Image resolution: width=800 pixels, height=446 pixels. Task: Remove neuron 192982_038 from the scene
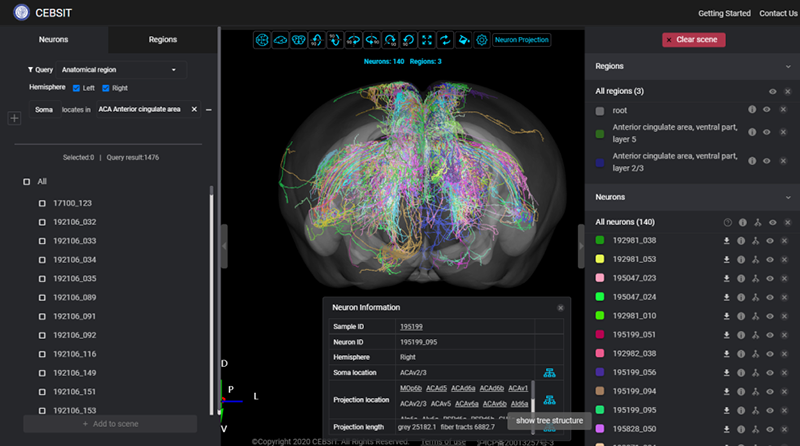point(786,354)
